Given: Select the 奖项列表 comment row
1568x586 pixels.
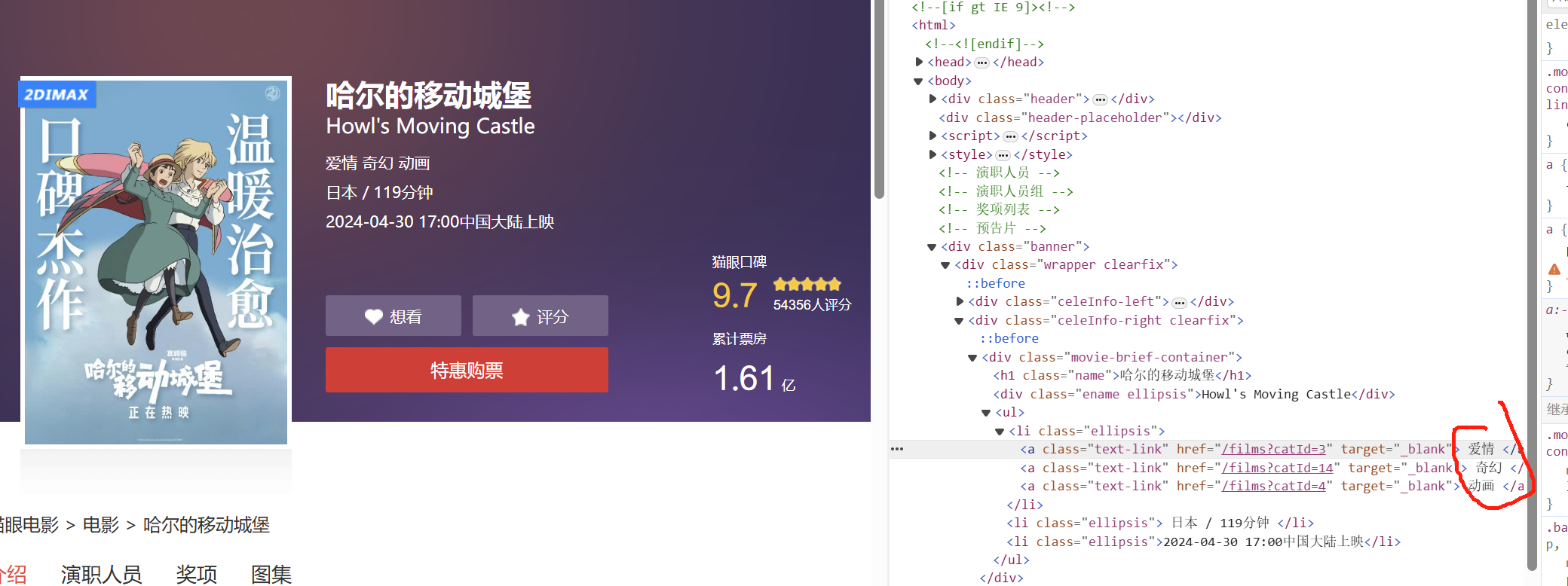Looking at the screenshot, I should 999,209.
